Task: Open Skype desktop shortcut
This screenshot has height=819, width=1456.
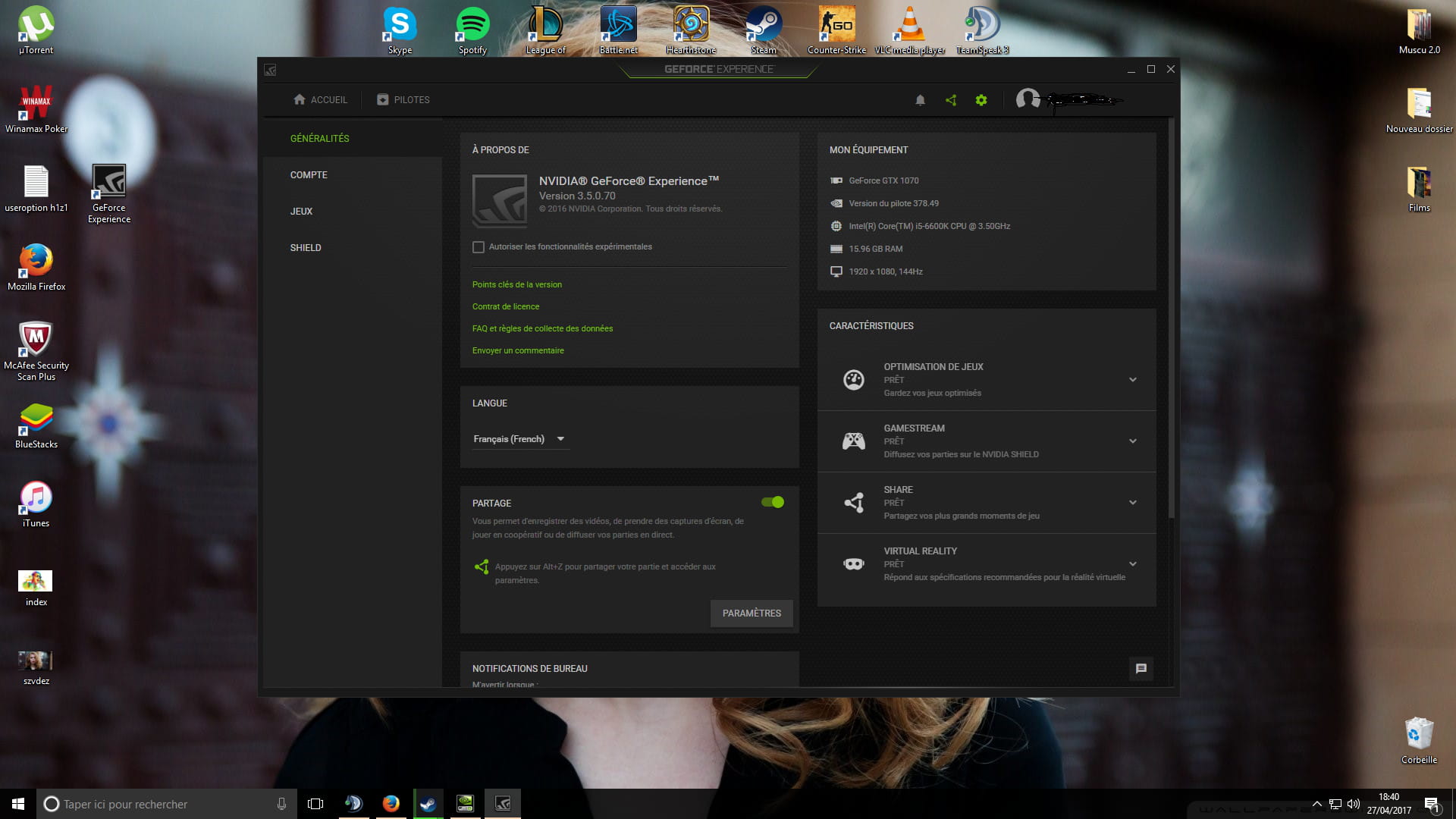Action: pyautogui.click(x=400, y=30)
